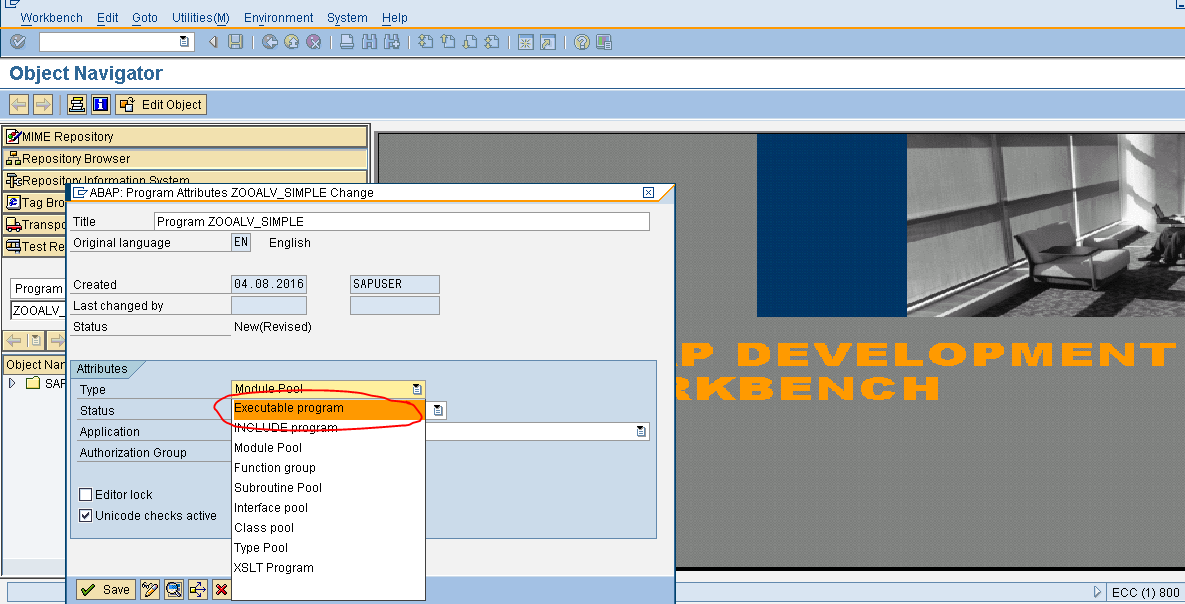Click the Title input field of the program
The width and height of the screenshot is (1185, 604).
click(400, 221)
